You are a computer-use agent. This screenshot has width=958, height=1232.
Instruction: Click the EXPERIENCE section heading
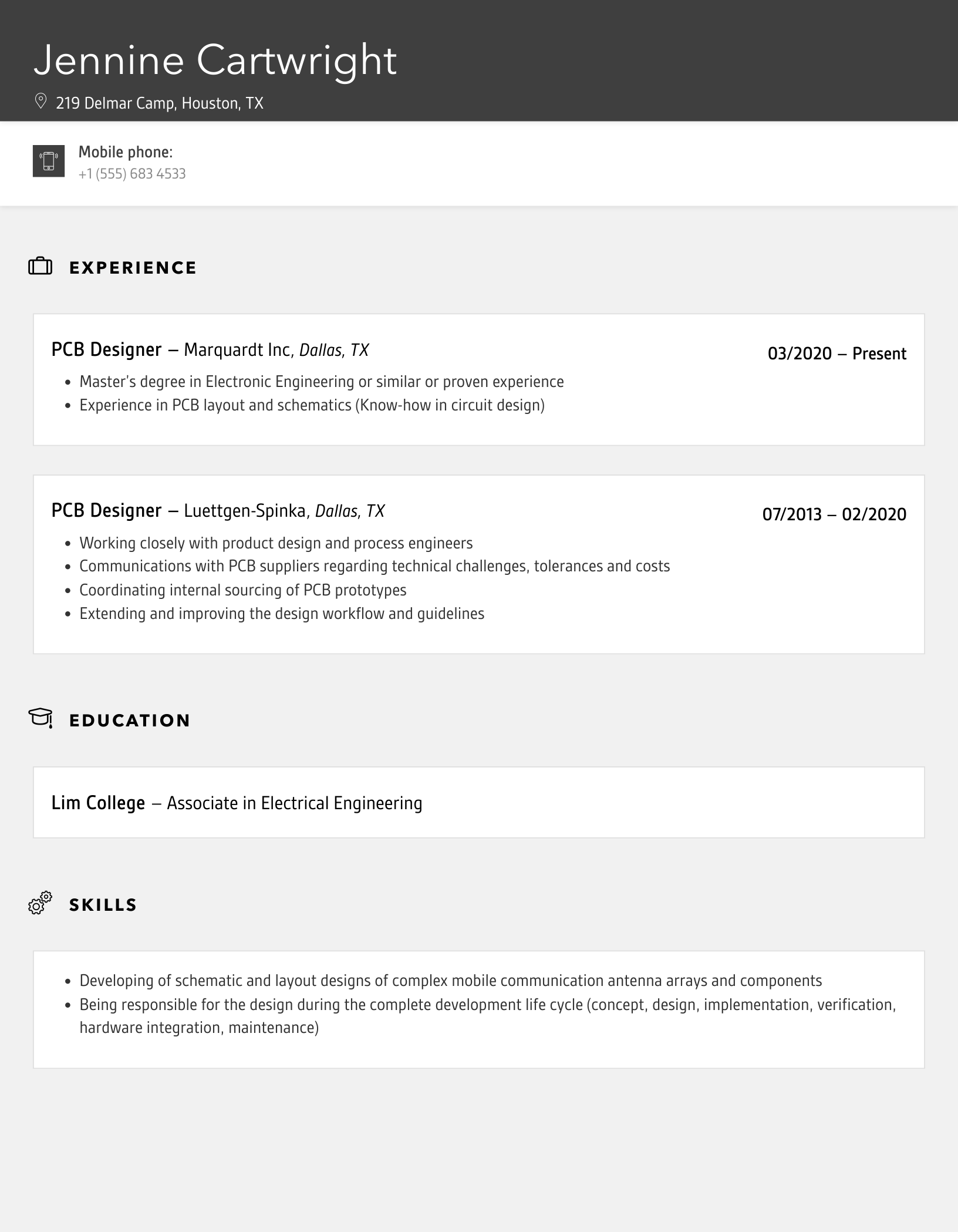click(133, 268)
